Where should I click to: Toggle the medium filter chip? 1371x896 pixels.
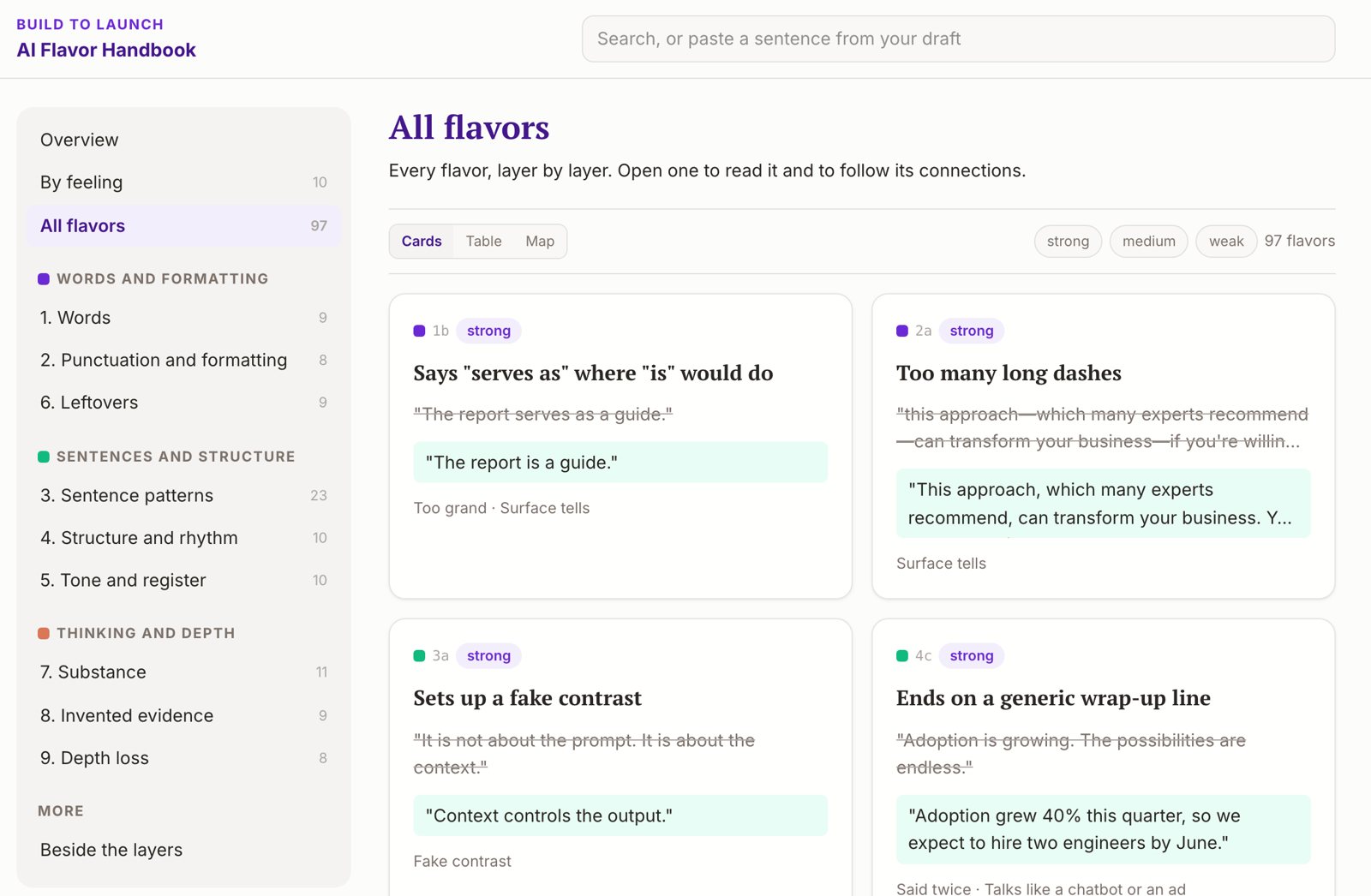pyautogui.click(x=1149, y=242)
